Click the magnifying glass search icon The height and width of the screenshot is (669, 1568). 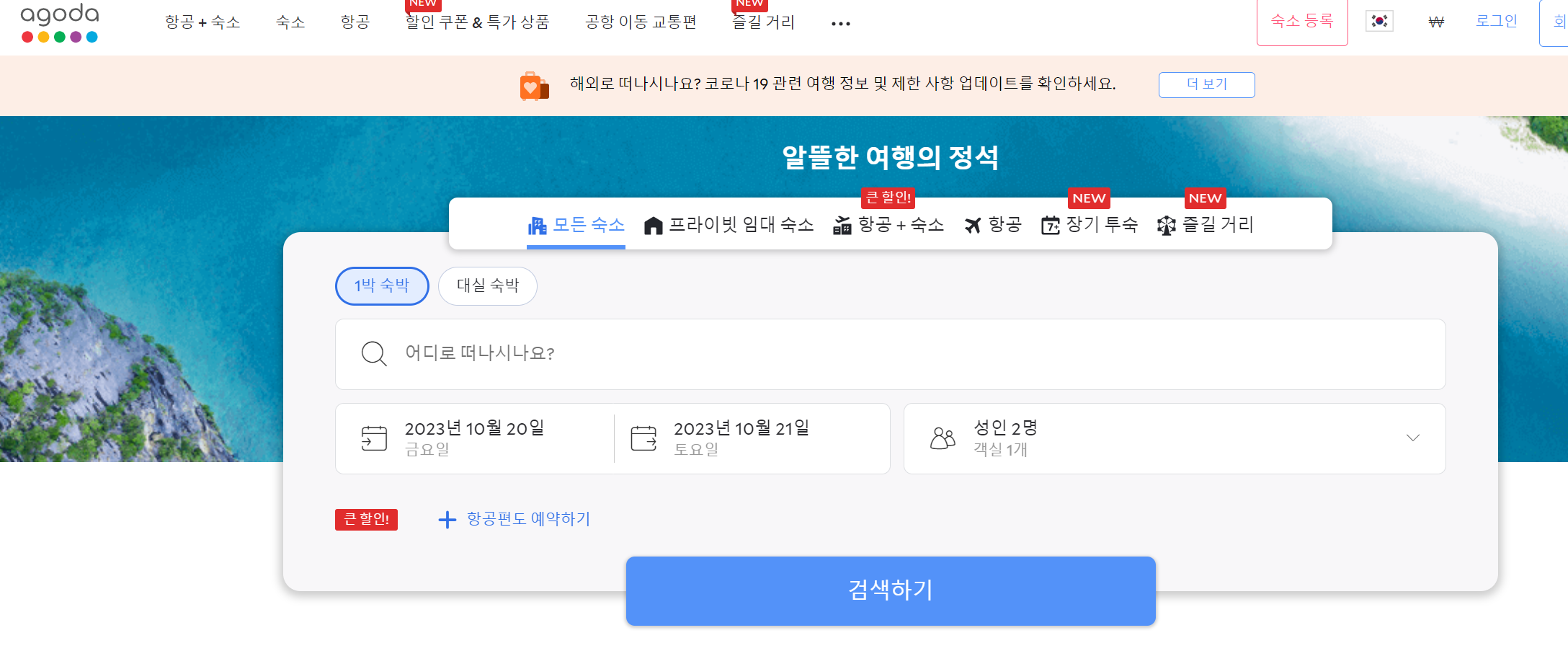pos(373,354)
